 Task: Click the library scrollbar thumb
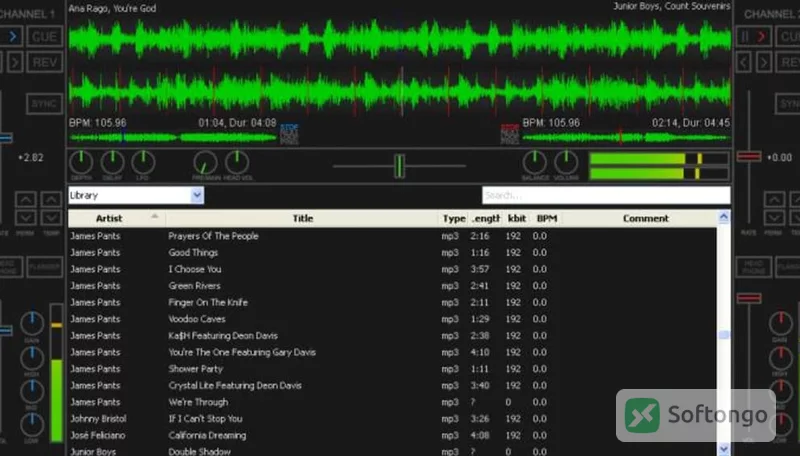point(723,335)
